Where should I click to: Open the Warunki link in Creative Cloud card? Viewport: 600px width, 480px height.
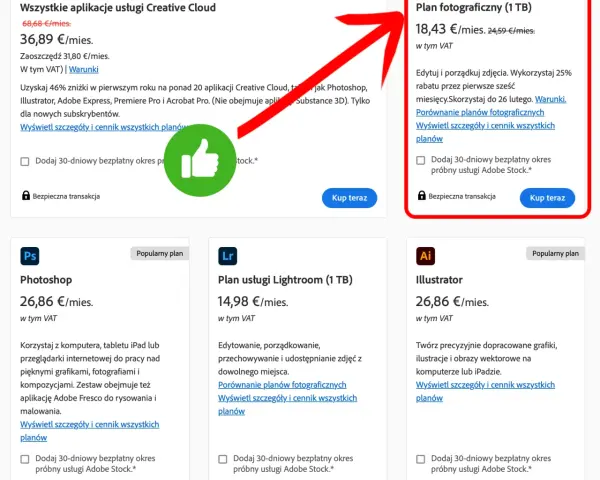click(84, 69)
